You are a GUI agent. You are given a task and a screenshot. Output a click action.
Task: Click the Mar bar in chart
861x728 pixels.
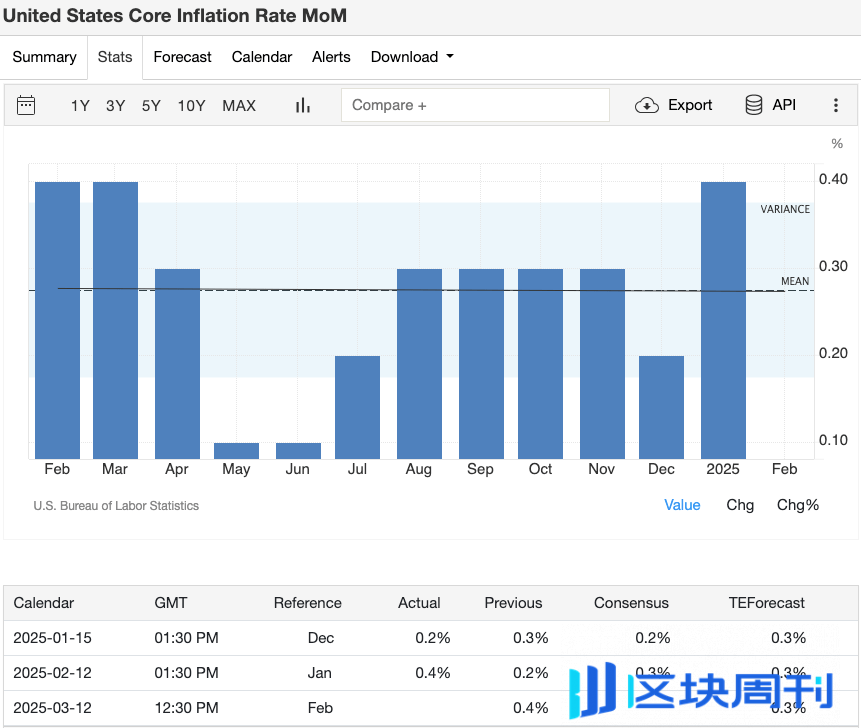[x=115, y=320]
